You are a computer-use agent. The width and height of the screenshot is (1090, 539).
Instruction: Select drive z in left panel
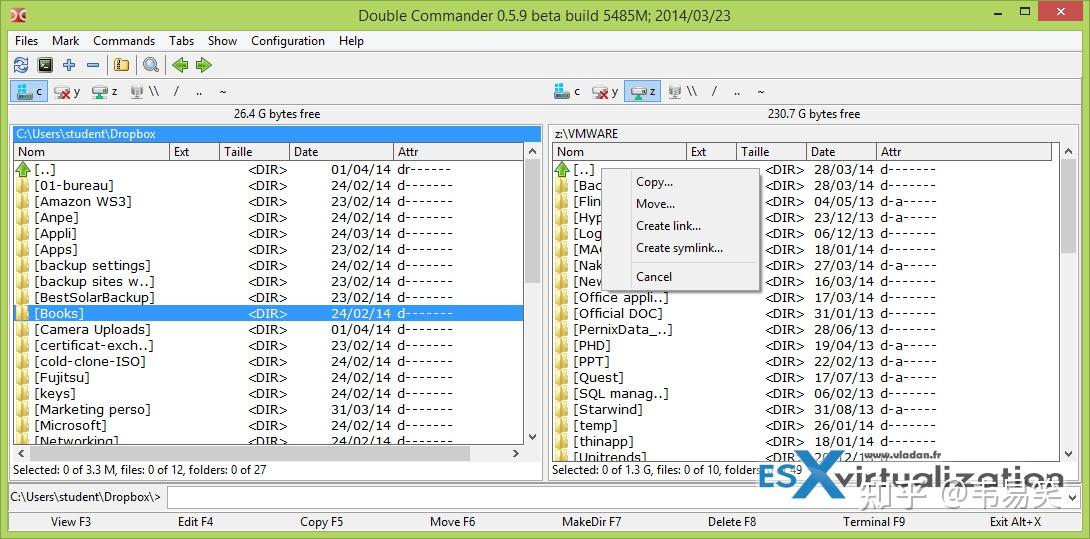(x=105, y=91)
